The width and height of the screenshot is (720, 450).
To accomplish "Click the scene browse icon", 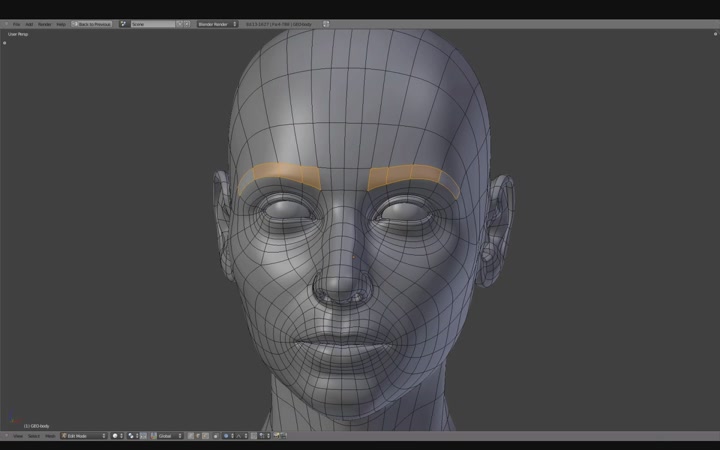I will coord(124,24).
